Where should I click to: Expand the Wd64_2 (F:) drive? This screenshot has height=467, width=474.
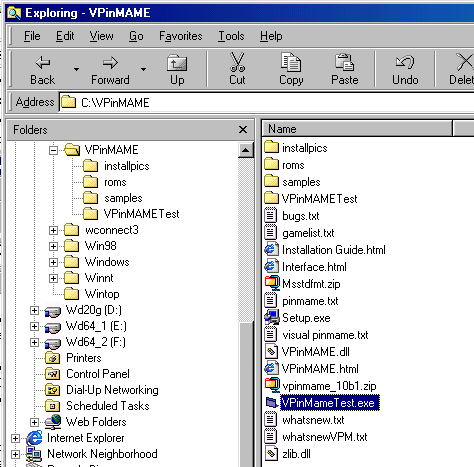34,342
